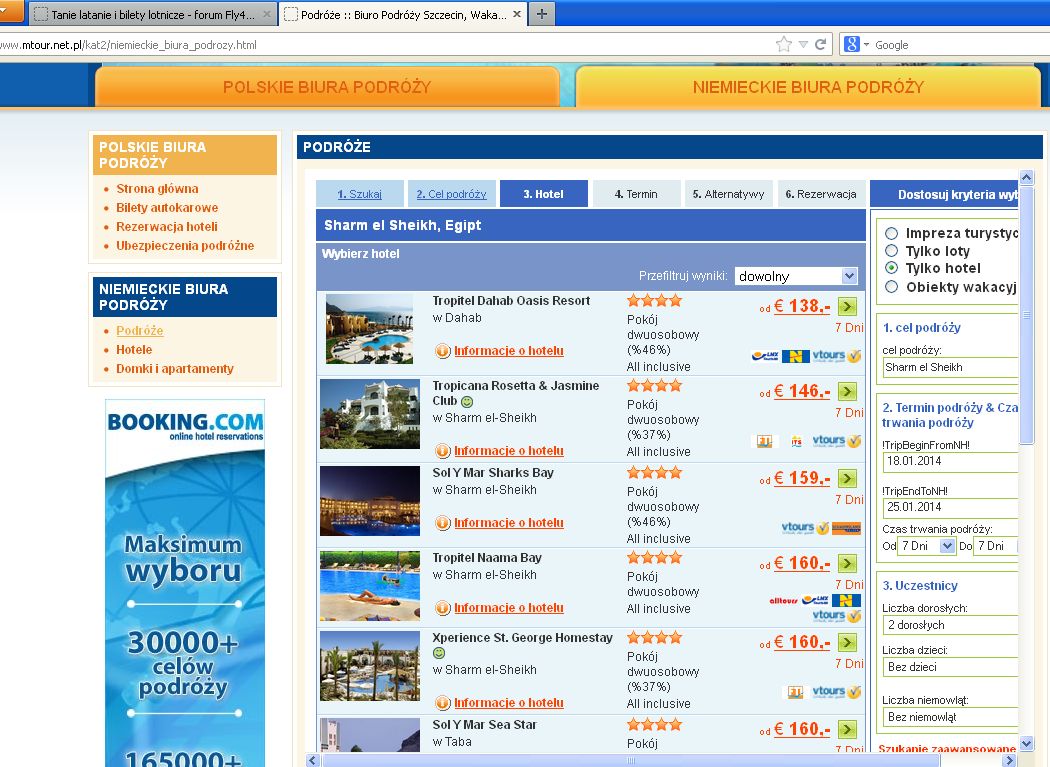This screenshot has height=767, width=1050.
Task: Click end date field 25.01.2014
Action: point(950,507)
